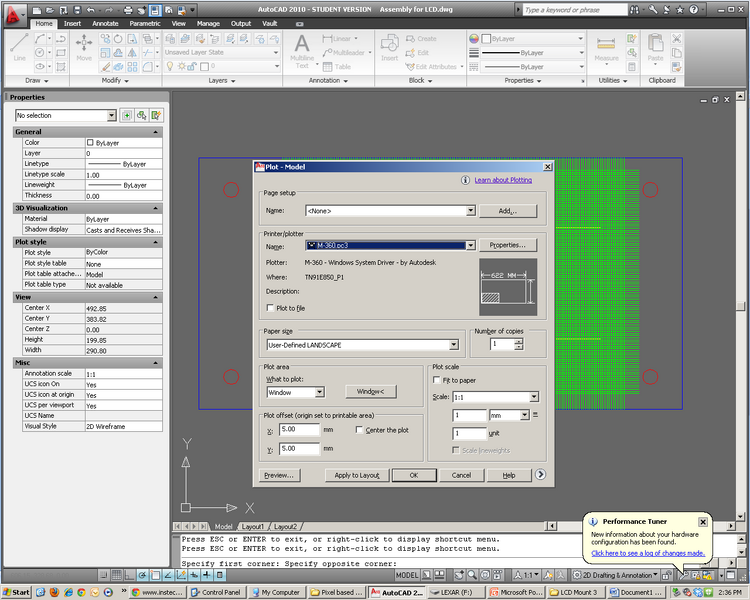Image resolution: width=750 pixels, height=600 pixels.
Task: Open the Multiline Text tool
Action: 302,52
